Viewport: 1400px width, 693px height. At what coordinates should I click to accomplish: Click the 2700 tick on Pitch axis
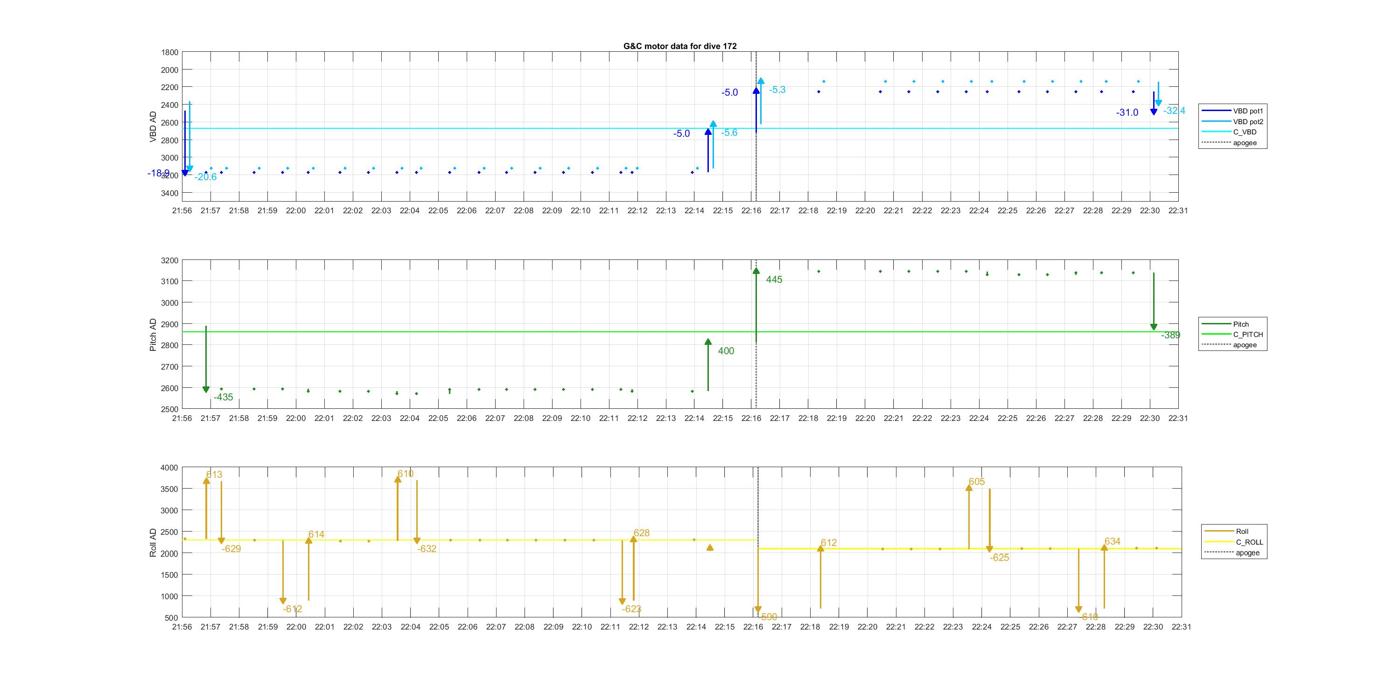tap(170, 367)
